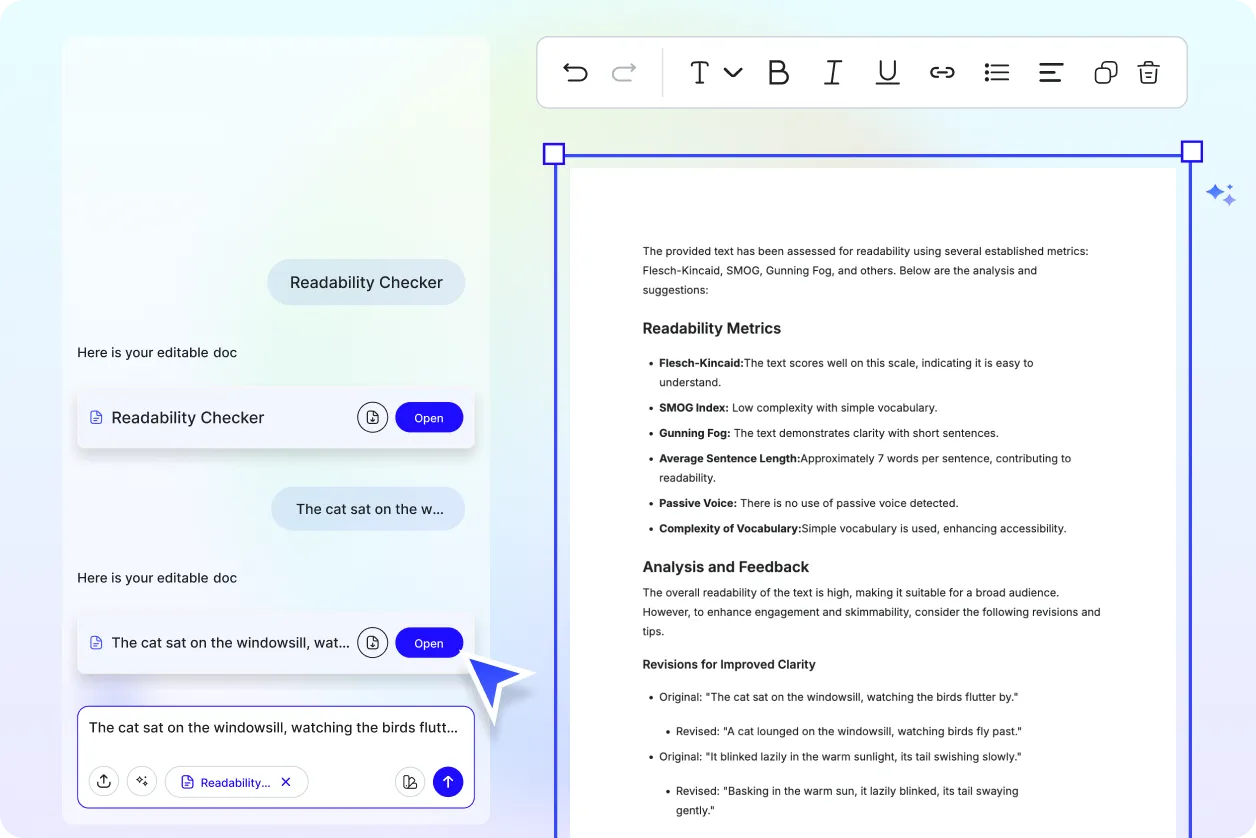1256x838 pixels.
Task: Click the undo arrow in the toolbar
Action: 575,72
